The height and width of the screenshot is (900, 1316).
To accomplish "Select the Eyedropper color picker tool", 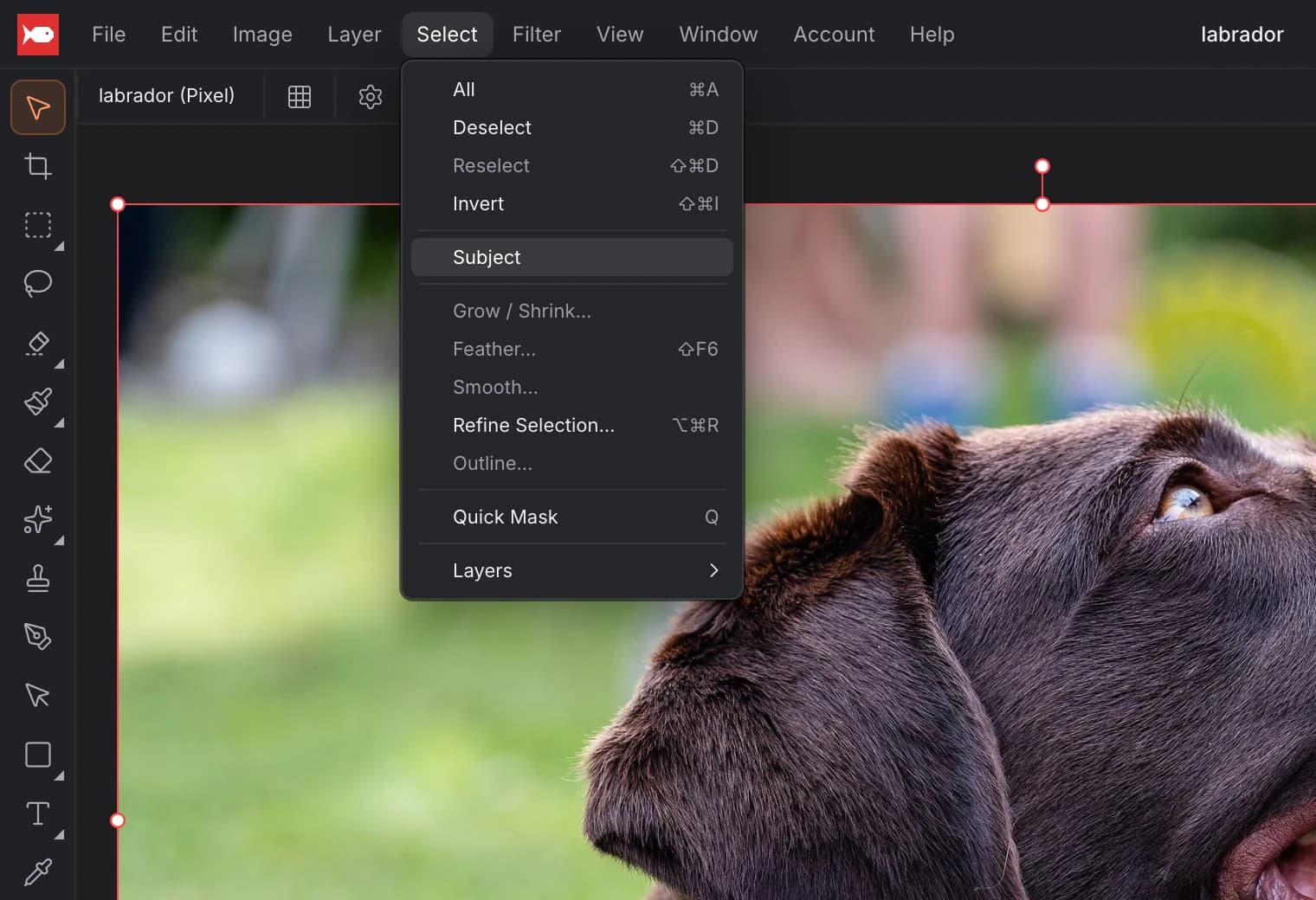I will click(38, 872).
